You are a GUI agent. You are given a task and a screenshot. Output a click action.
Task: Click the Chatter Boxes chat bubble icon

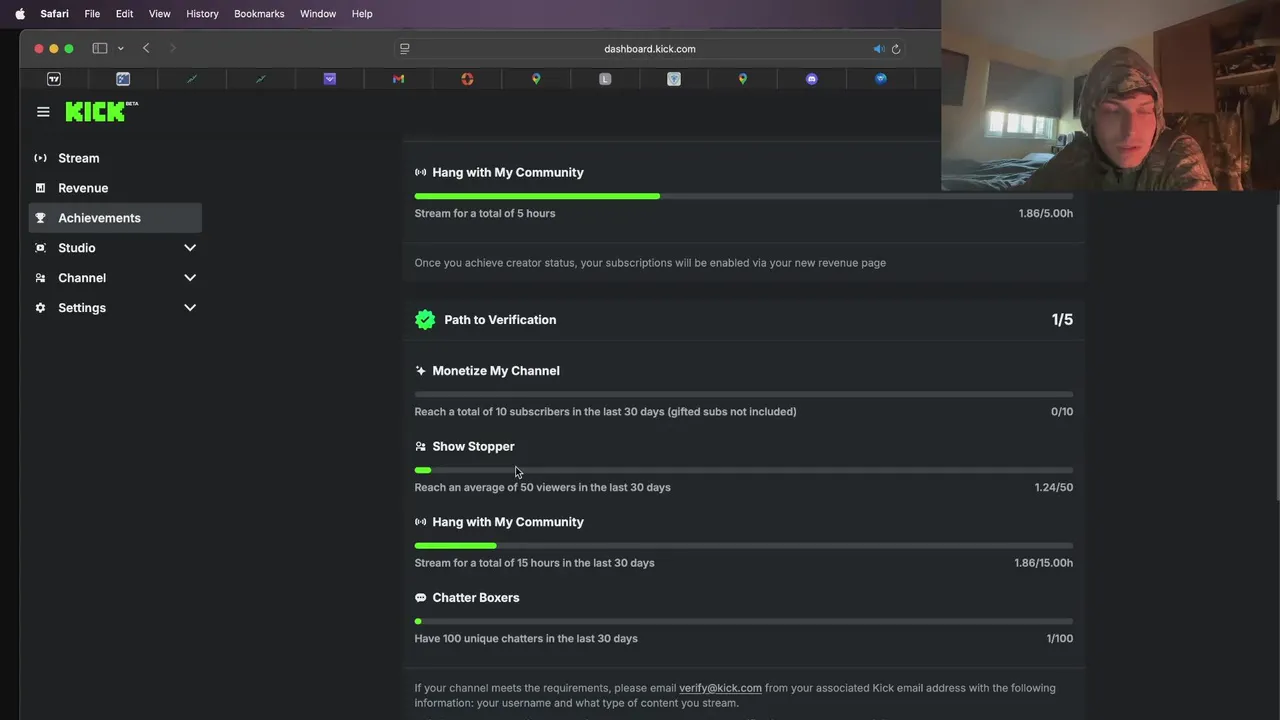420,598
